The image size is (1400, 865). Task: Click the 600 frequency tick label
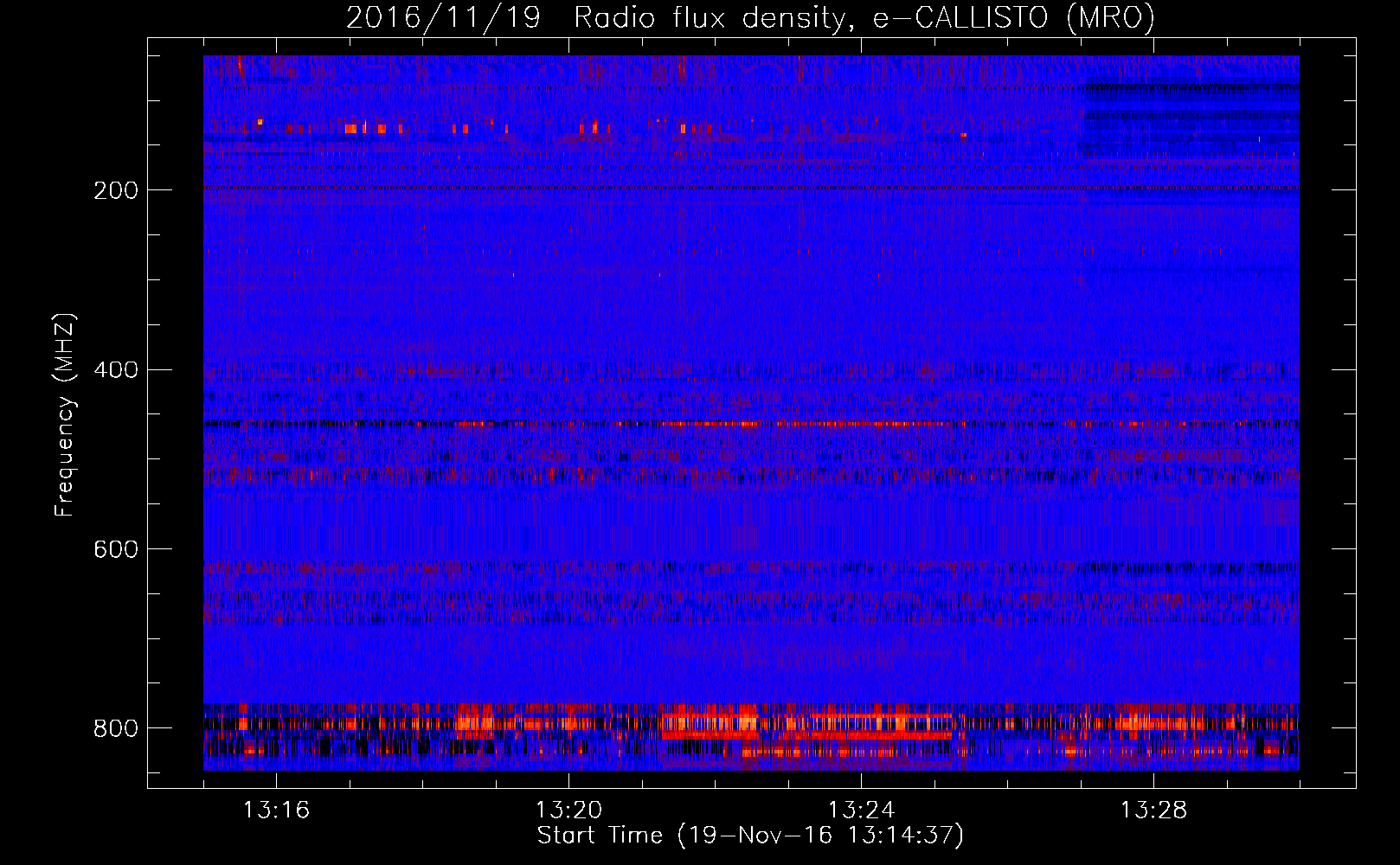pyautogui.click(x=116, y=550)
